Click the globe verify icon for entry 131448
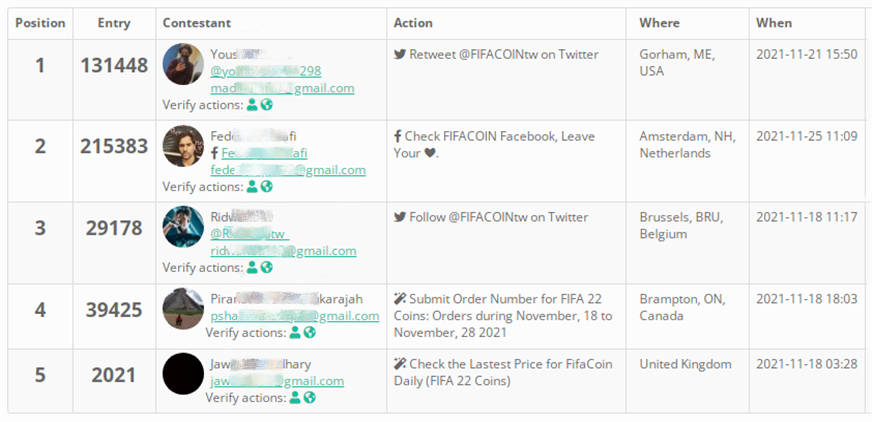872x422 pixels. tap(267, 104)
